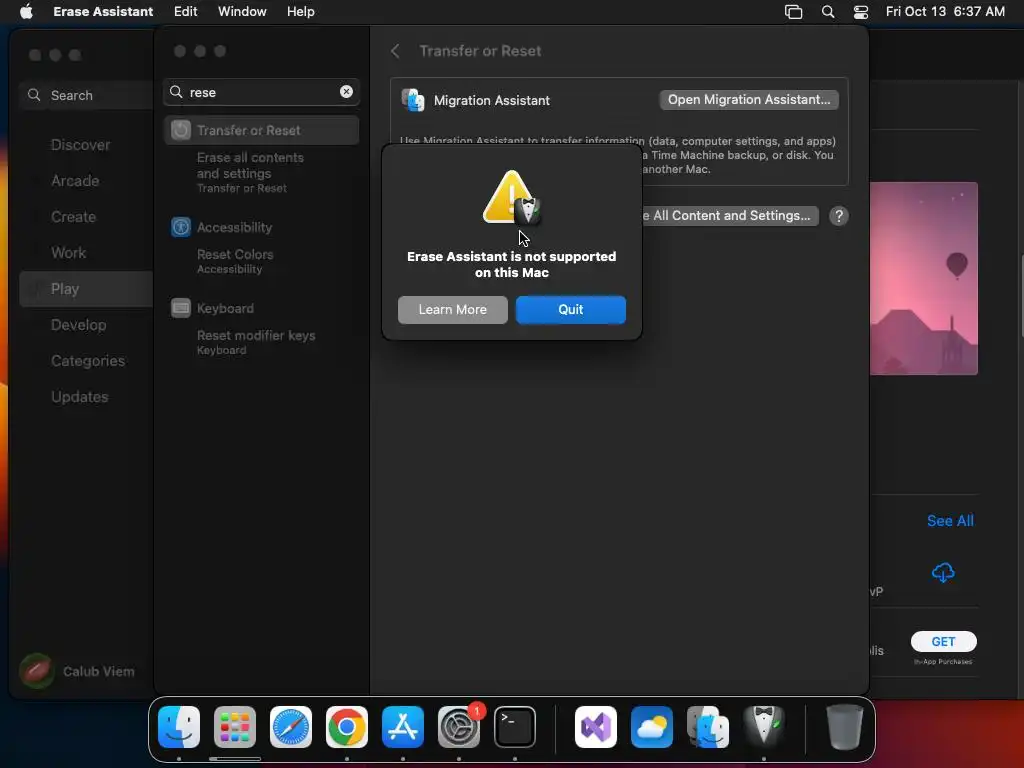Screen dimensions: 1024x768
Task: Click the GET button in App Store
Action: click(943, 641)
